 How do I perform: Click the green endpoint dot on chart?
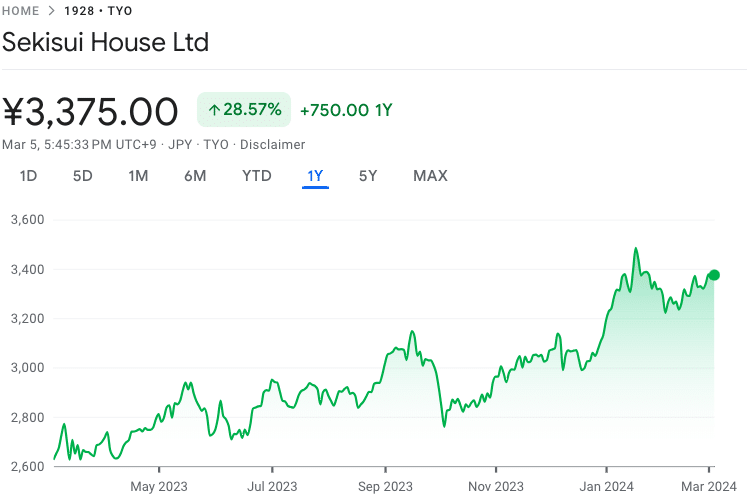point(714,275)
